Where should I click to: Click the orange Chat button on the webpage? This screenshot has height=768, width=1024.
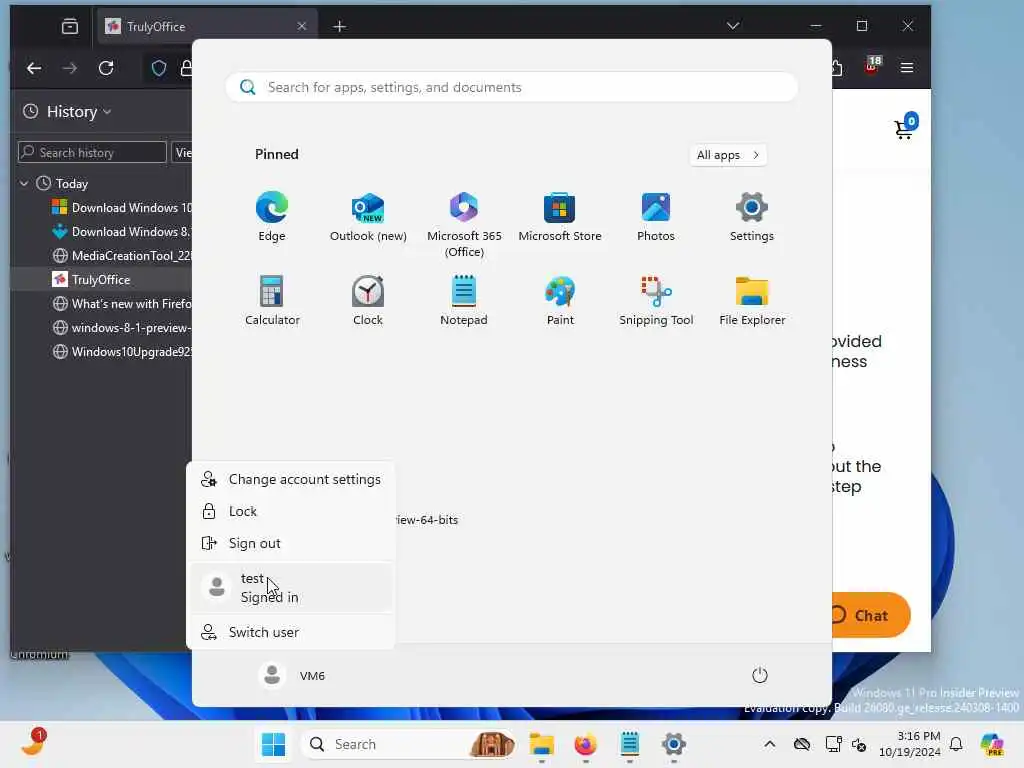(871, 615)
